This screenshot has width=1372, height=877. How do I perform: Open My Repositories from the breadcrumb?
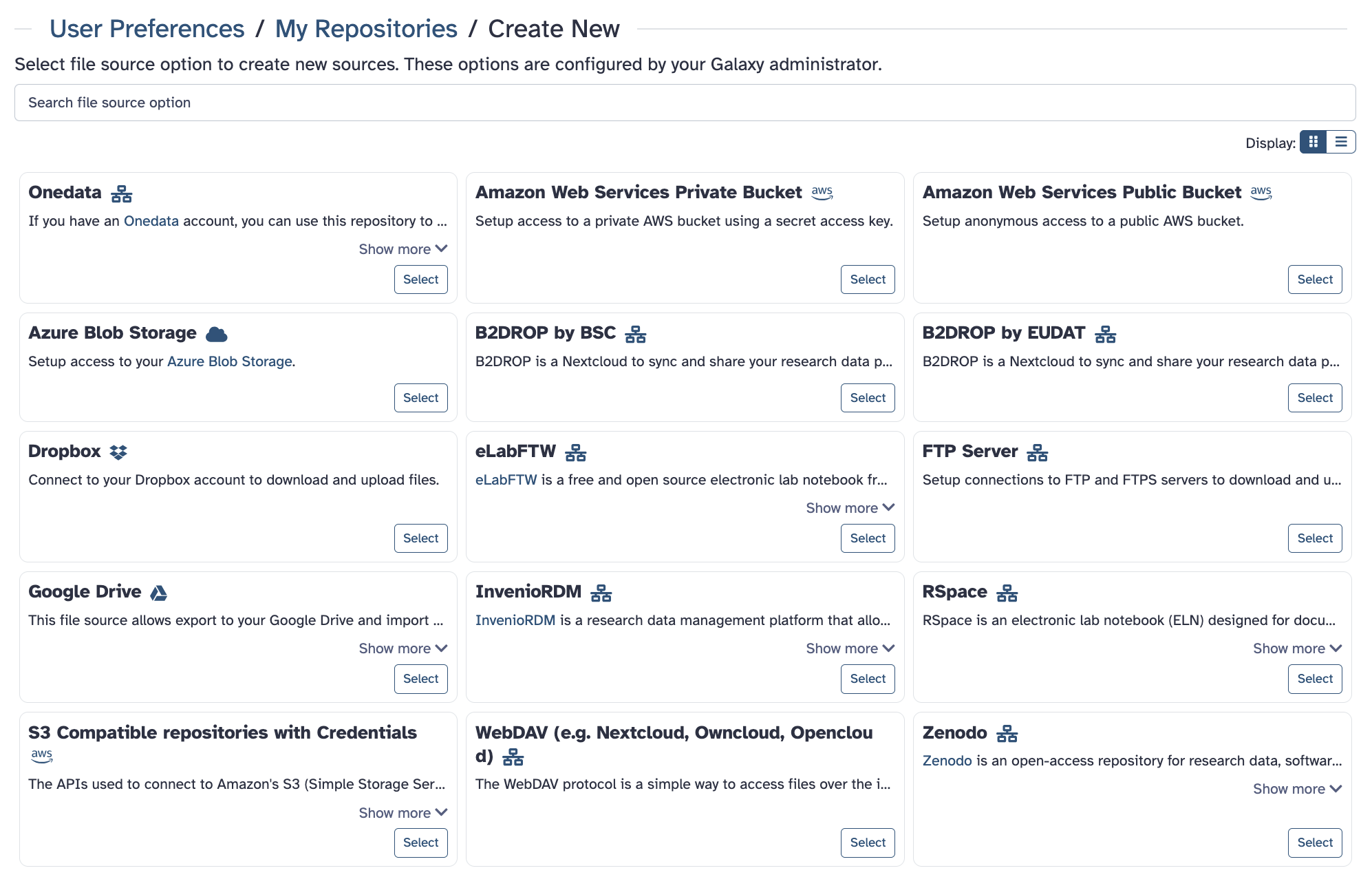click(366, 28)
